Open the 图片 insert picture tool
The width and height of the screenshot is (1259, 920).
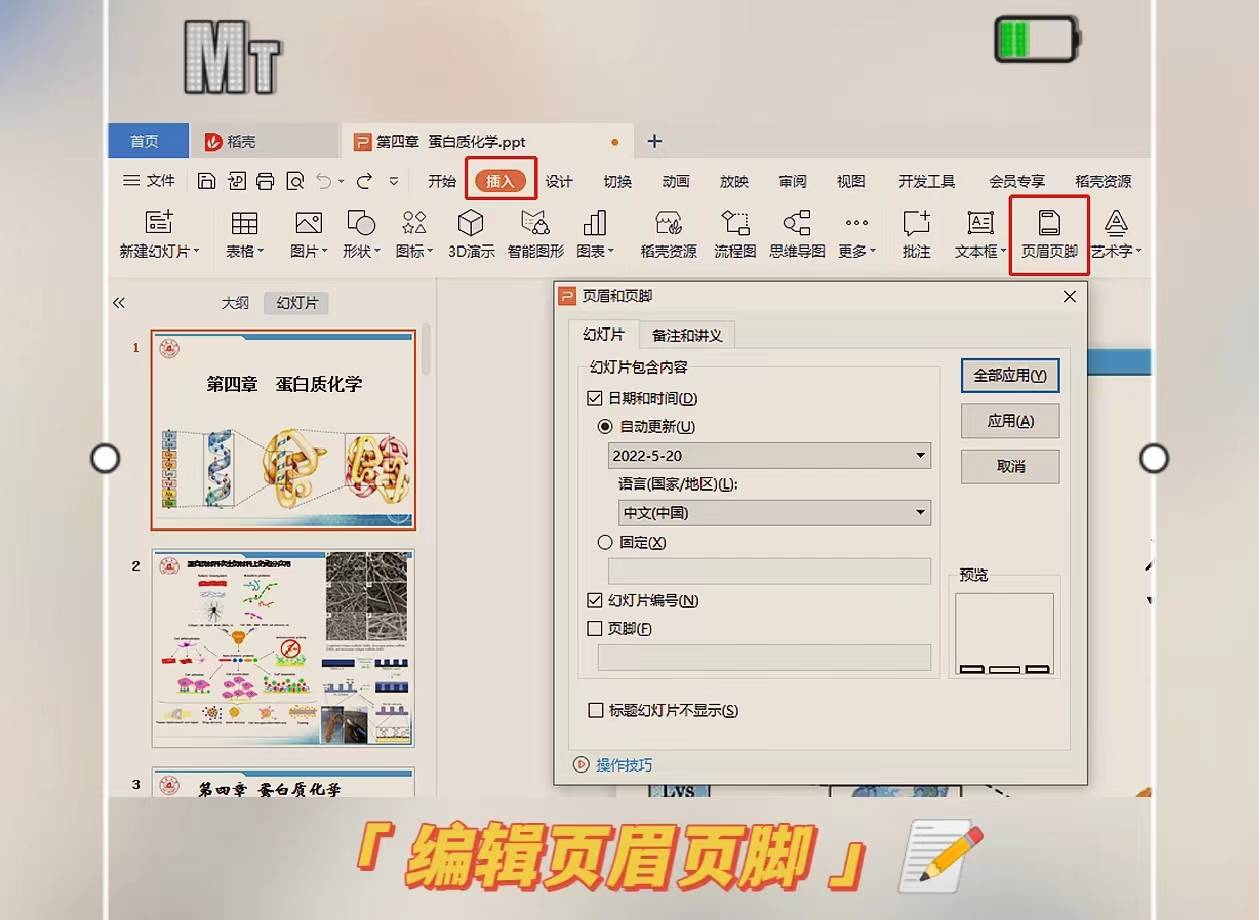pyautogui.click(x=306, y=235)
